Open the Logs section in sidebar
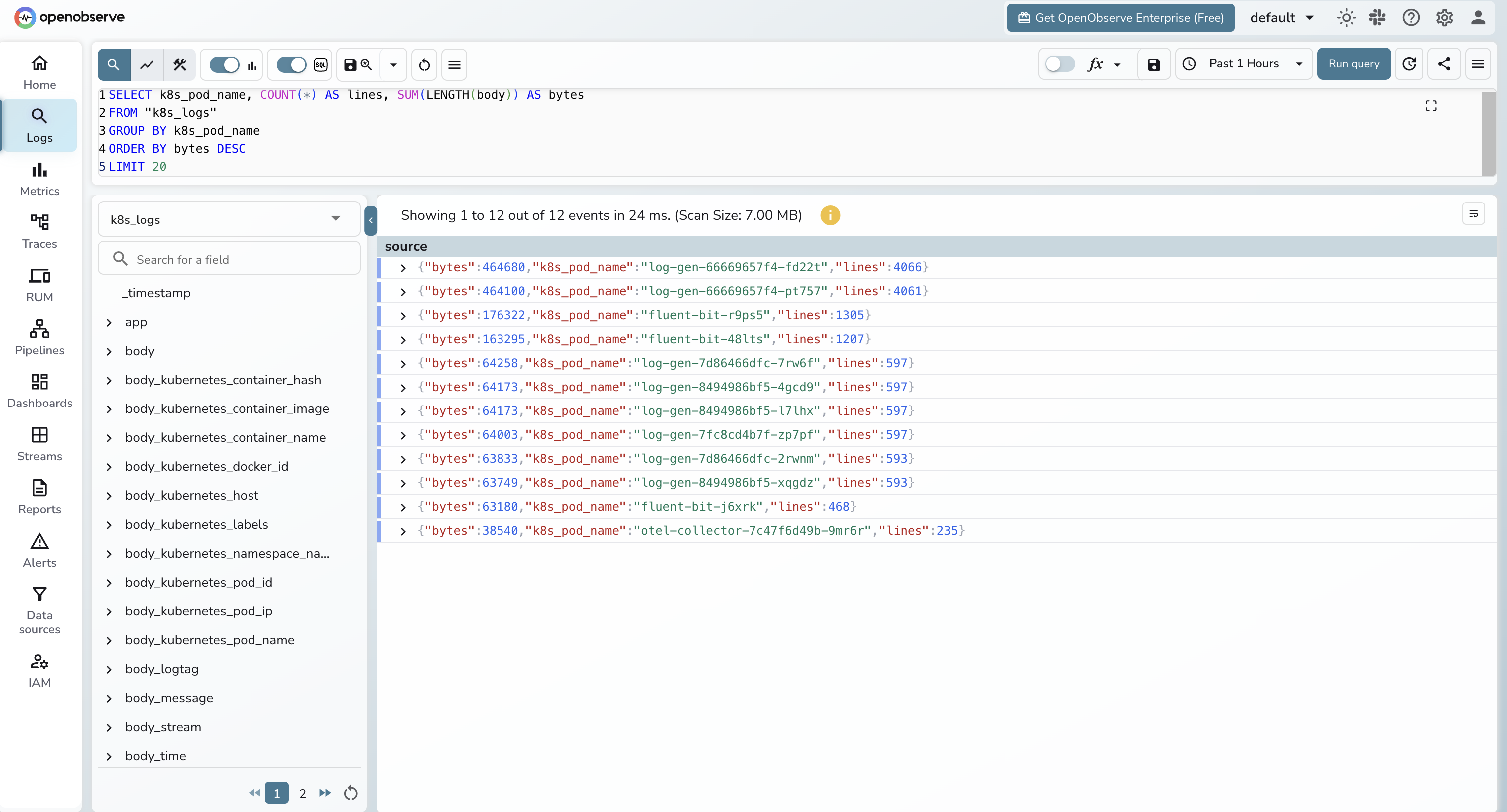 pyautogui.click(x=40, y=126)
